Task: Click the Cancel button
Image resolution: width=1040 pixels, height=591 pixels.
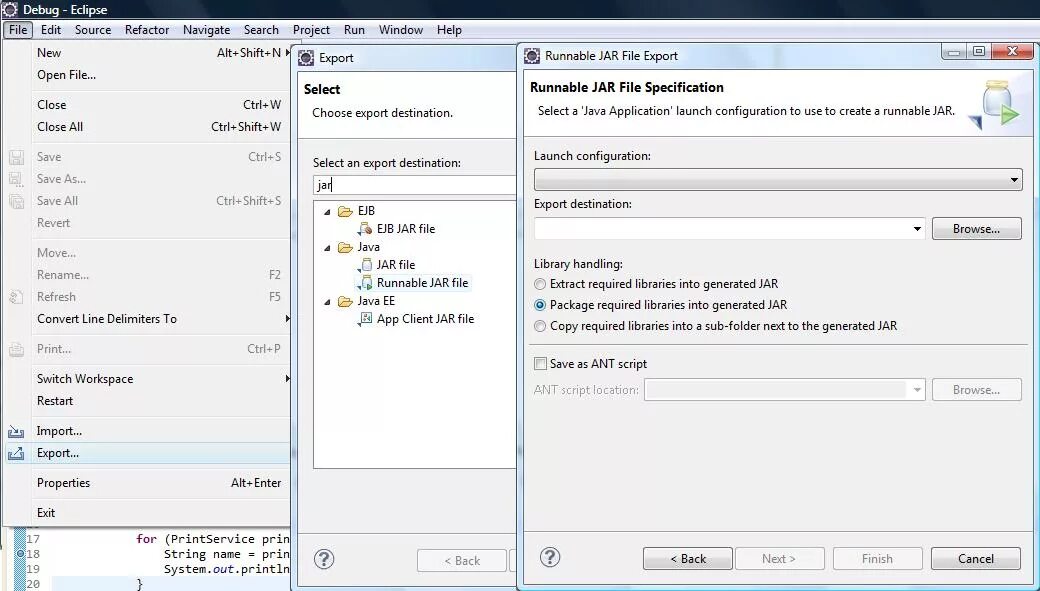Action: point(976,558)
